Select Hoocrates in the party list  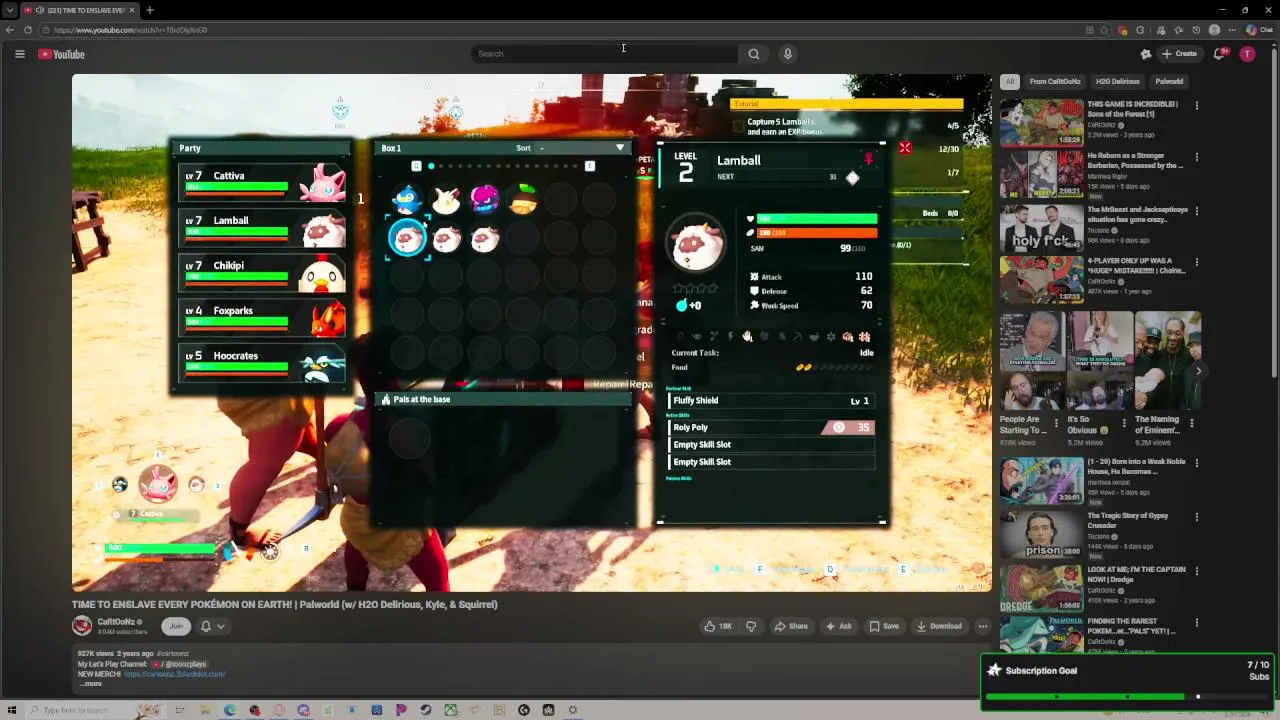tap(263, 363)
